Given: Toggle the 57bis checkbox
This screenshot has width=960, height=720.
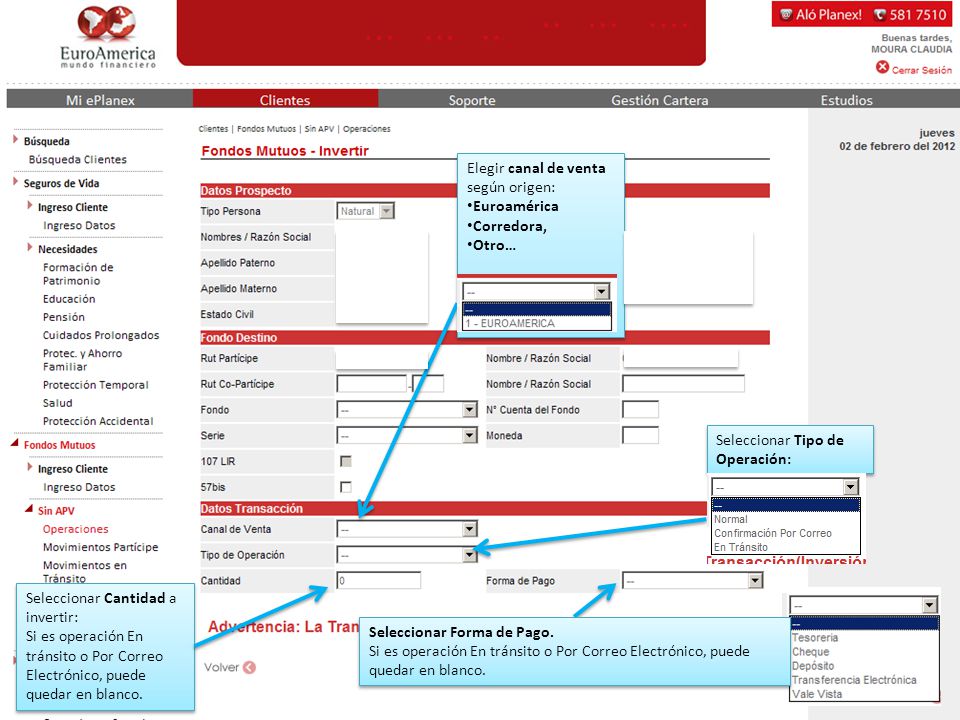Looking at the screenshot, I should click(x=346, y=487).
